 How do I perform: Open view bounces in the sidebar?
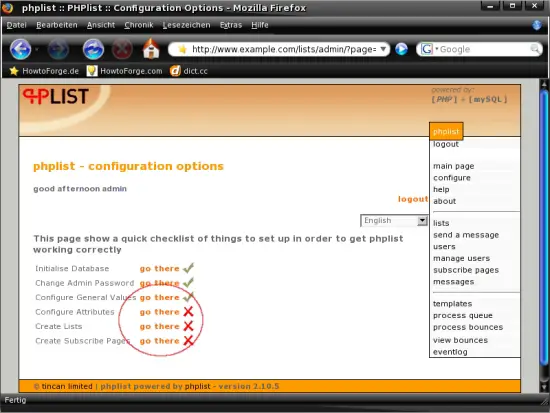[x=460, y=340]
